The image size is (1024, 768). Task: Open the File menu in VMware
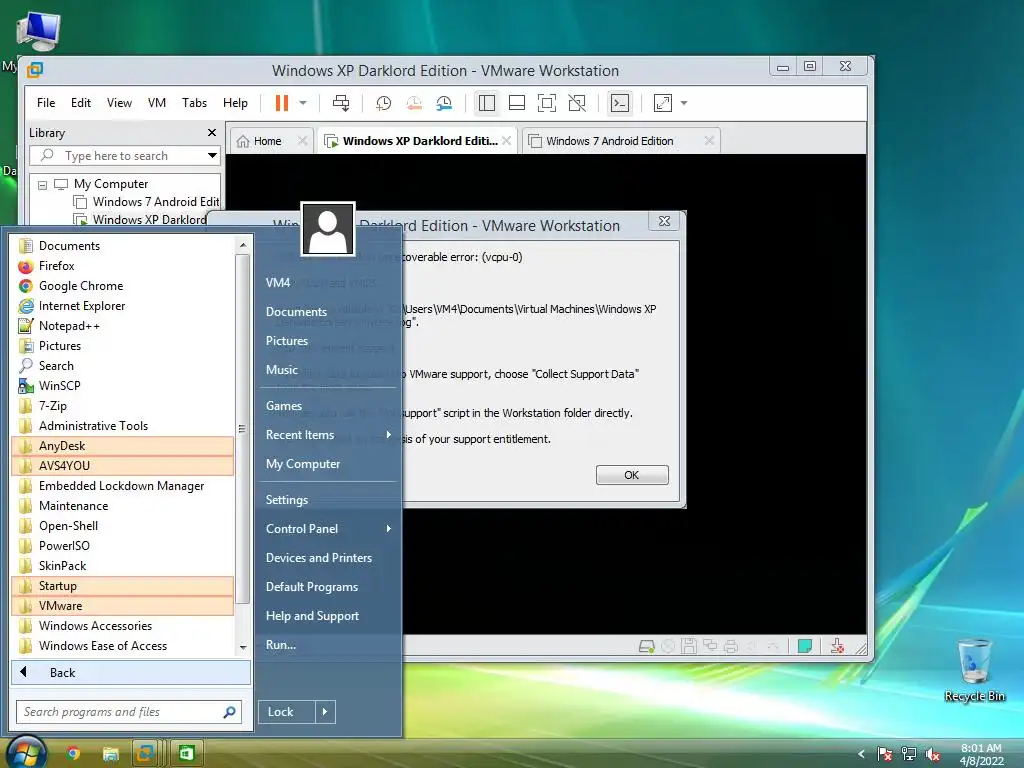pos(46,103)
